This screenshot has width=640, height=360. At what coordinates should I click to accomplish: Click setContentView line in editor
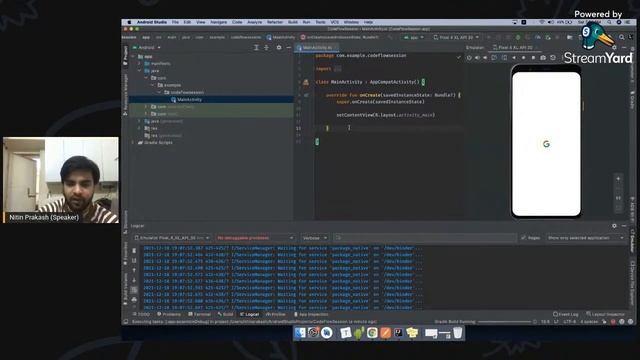click(x=385, y=115)
